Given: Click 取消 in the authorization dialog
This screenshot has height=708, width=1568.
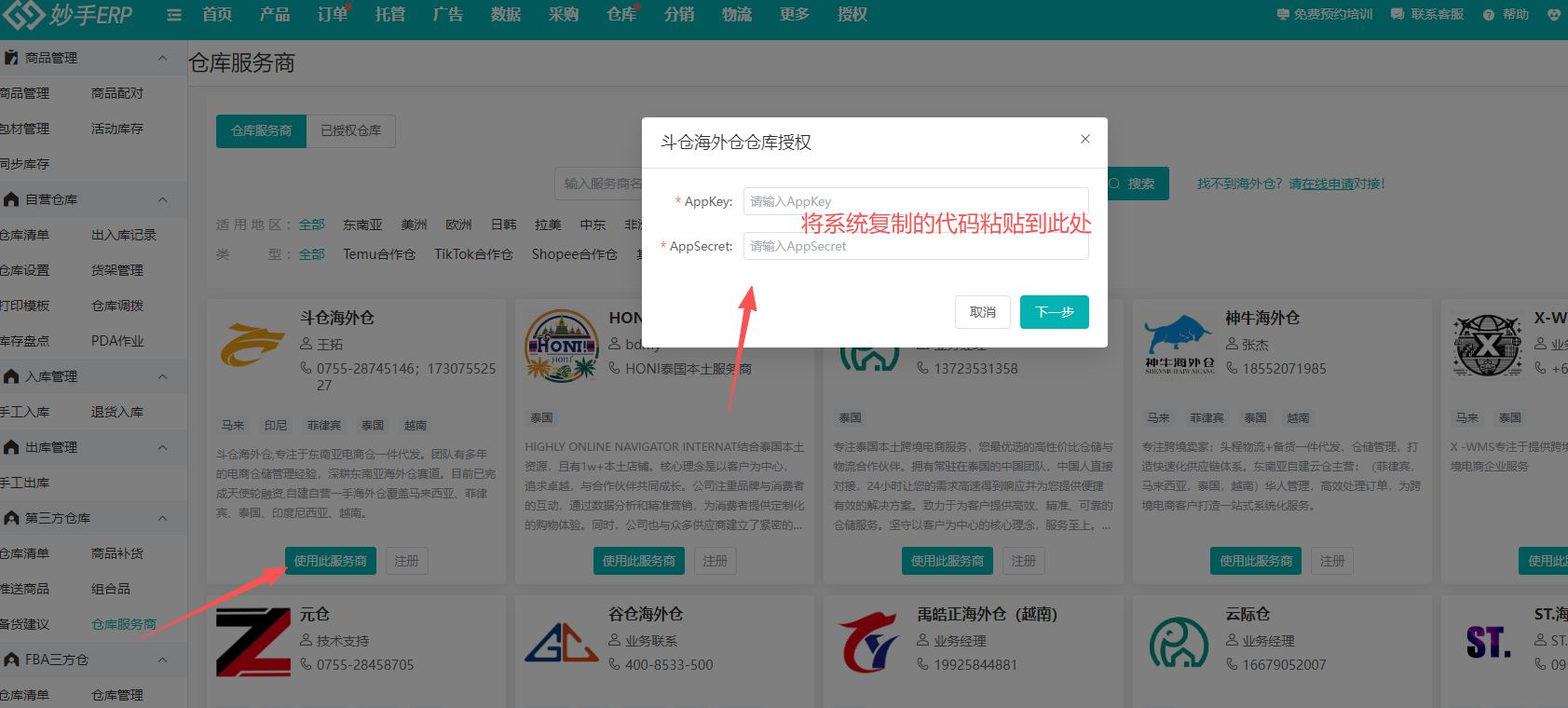Looking at the screenshot, I should [983, 312].
